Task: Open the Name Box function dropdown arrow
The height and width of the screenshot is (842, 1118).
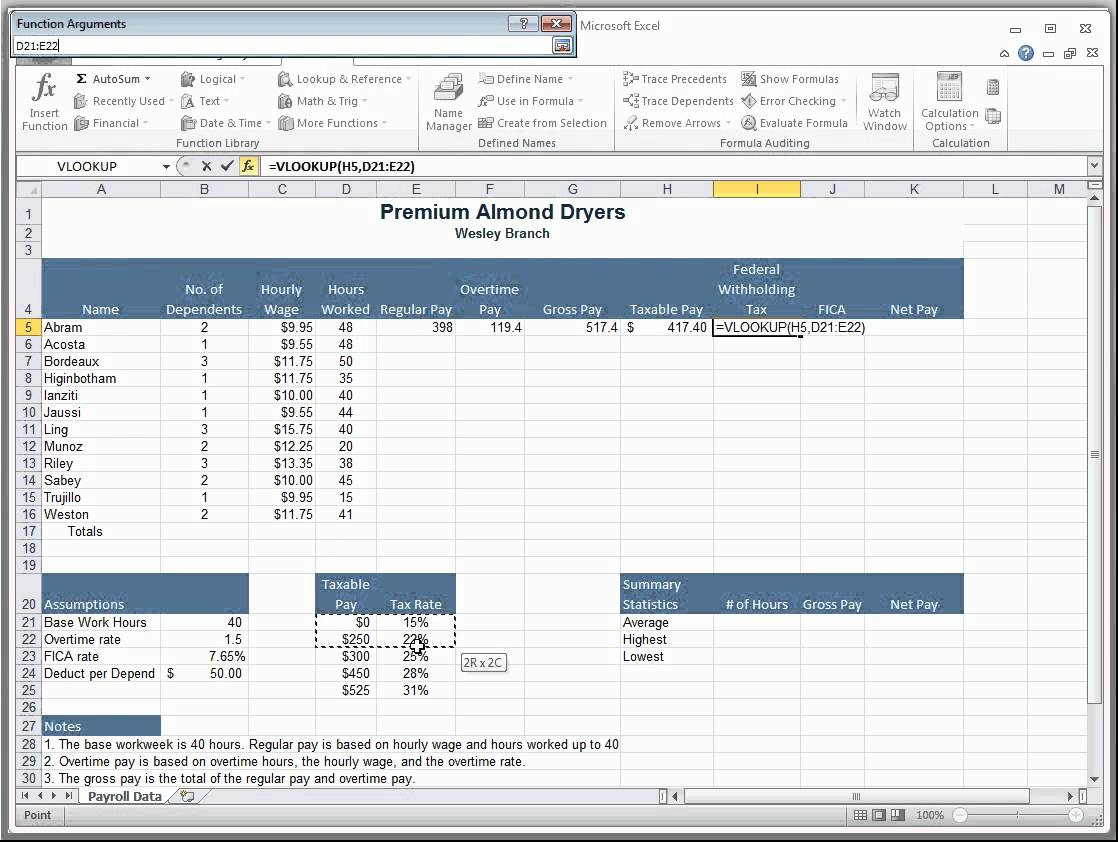Action: point(166,167)
